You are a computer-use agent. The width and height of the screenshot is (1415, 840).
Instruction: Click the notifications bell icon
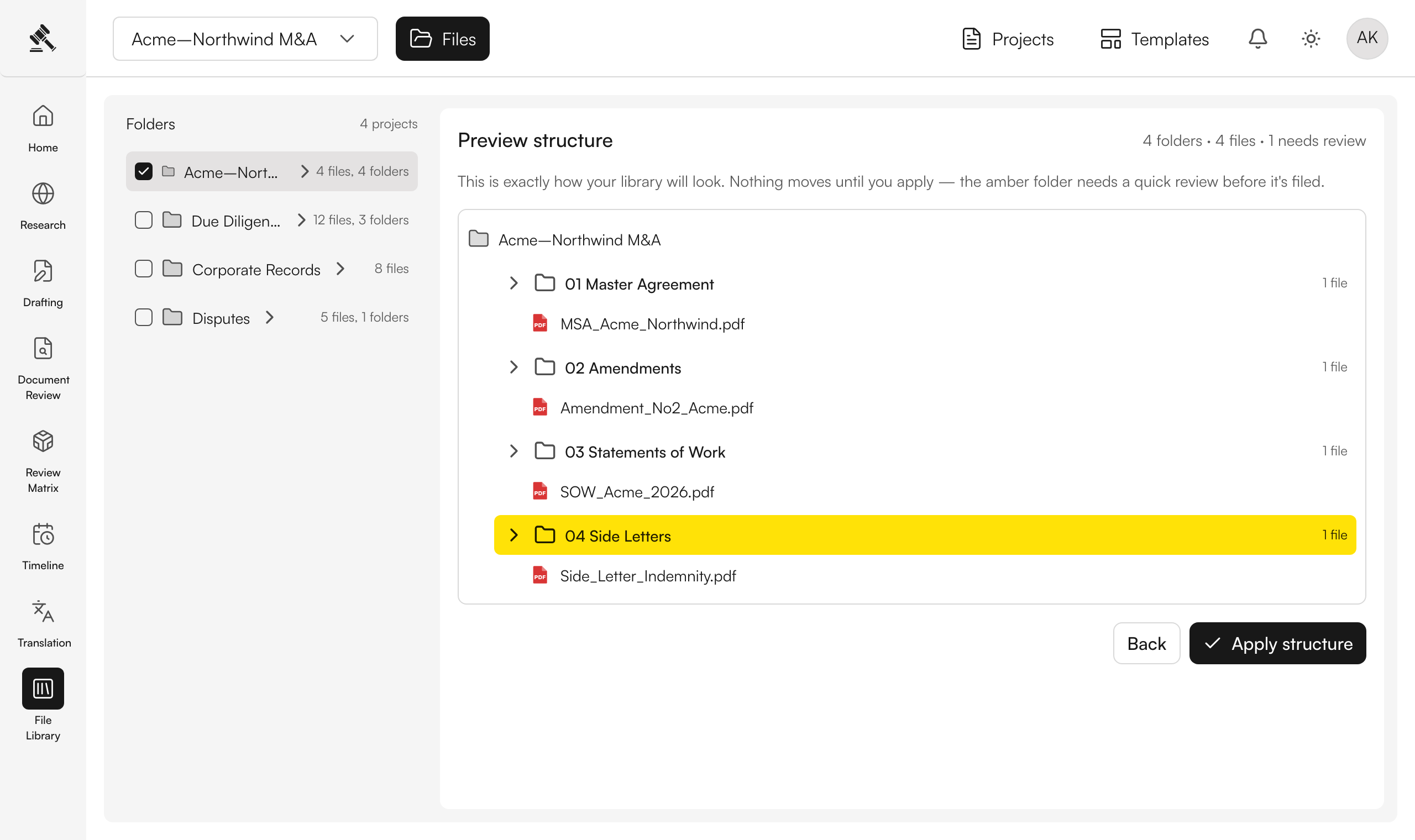click(x=1257, y=39)
